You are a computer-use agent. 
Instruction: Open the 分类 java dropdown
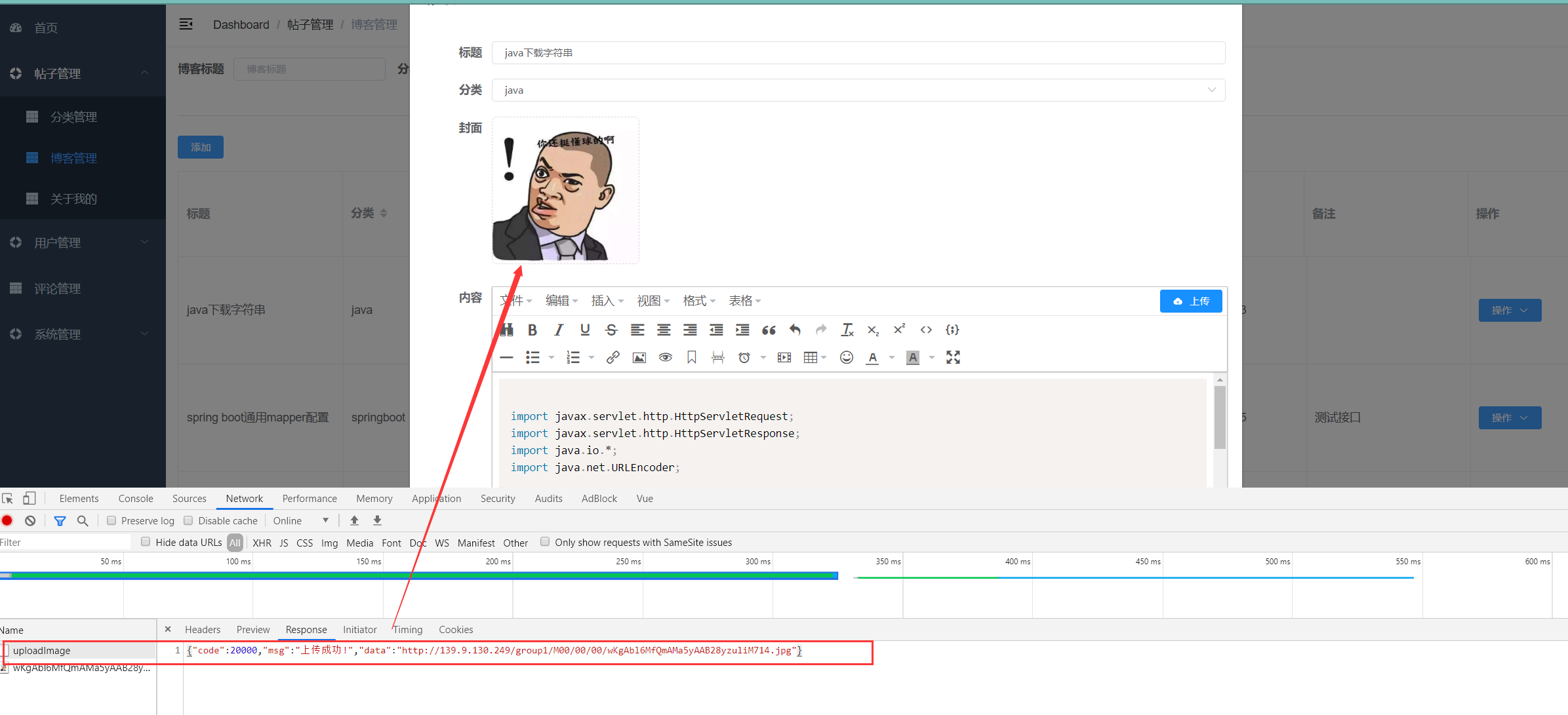click(858, 90)
